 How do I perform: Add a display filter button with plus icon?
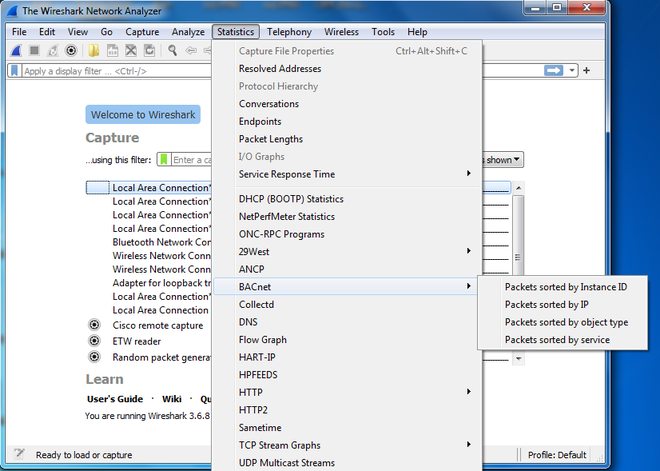point(586,70)
